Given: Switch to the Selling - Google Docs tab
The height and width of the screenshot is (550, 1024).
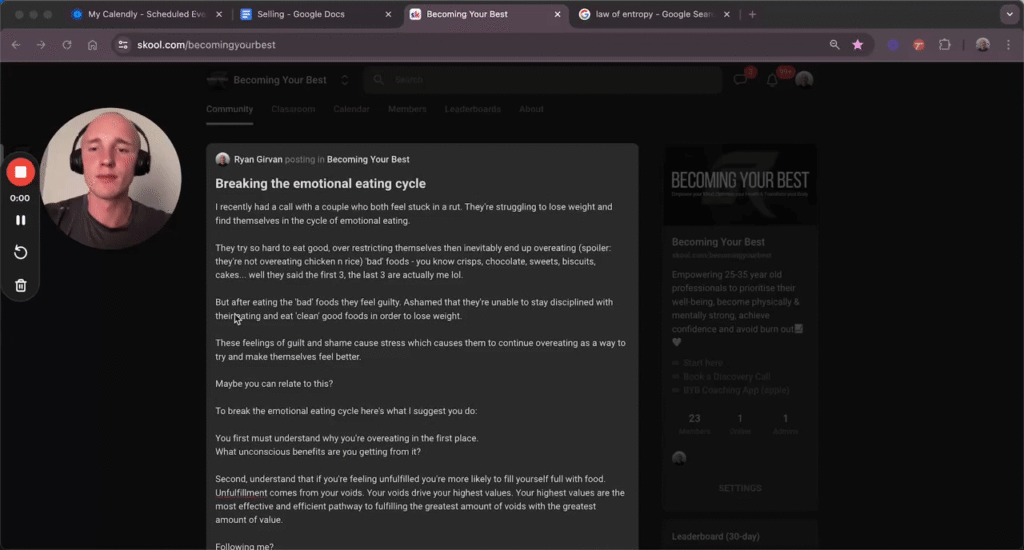Looking at the screenshot, I should pos(316,14).
